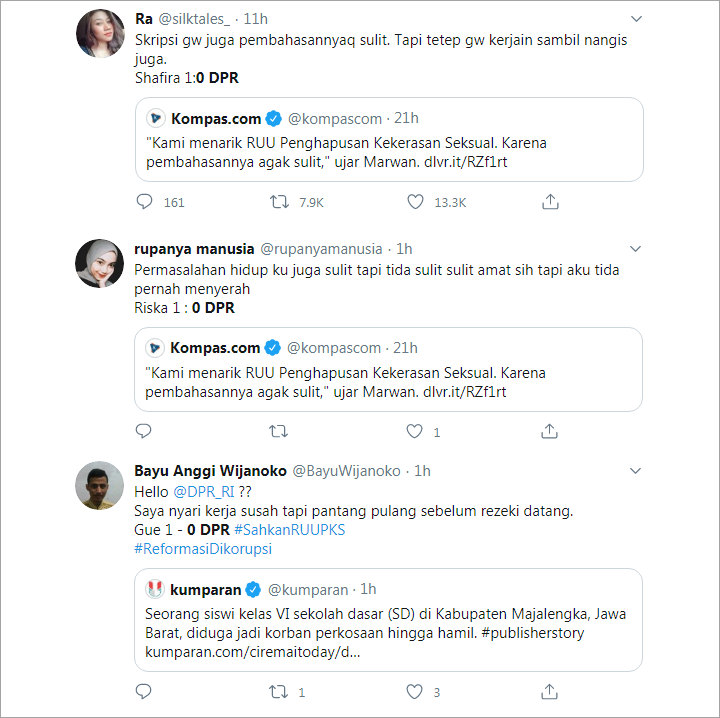Open the #ReformasiDikorupsi hashtag

pos(203,549)
